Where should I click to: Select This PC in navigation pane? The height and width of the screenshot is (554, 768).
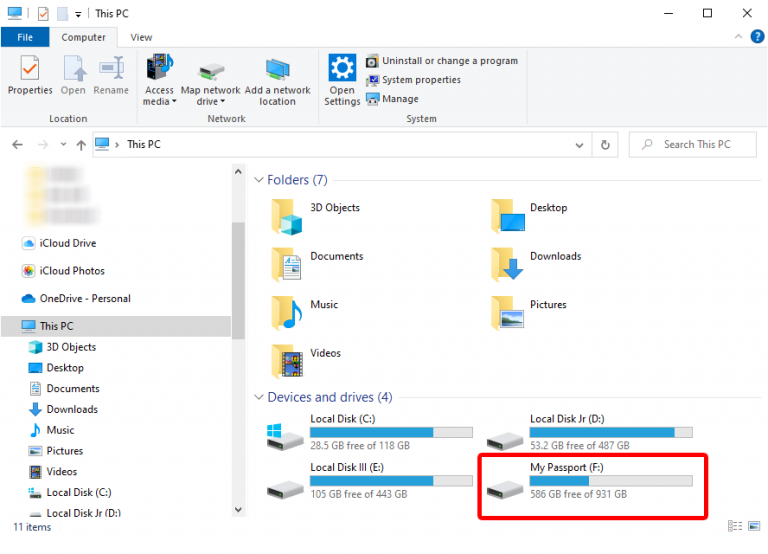(116, 326)
